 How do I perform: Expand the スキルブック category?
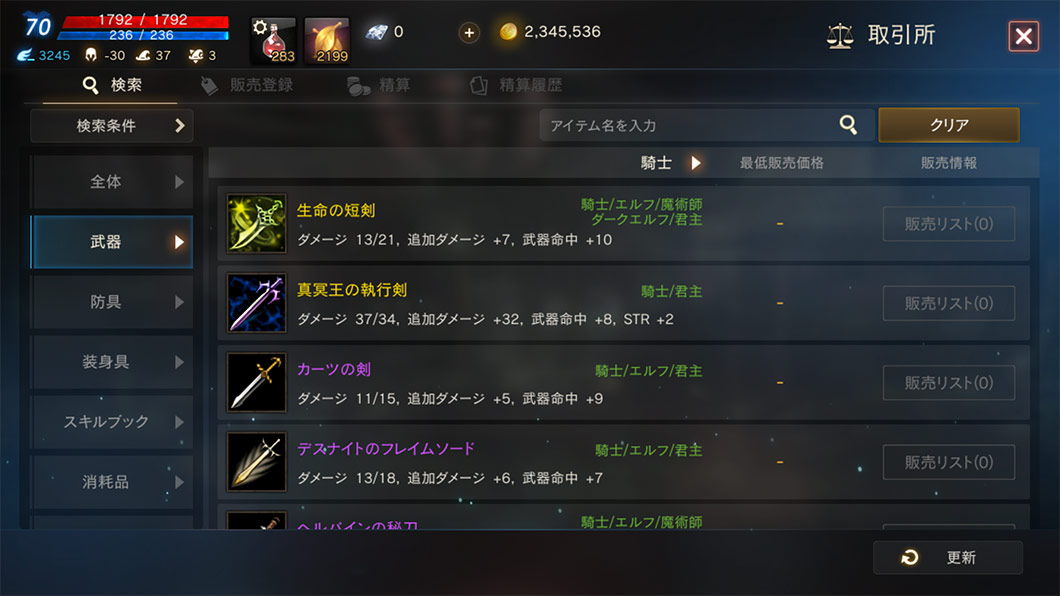coord(112,422)
